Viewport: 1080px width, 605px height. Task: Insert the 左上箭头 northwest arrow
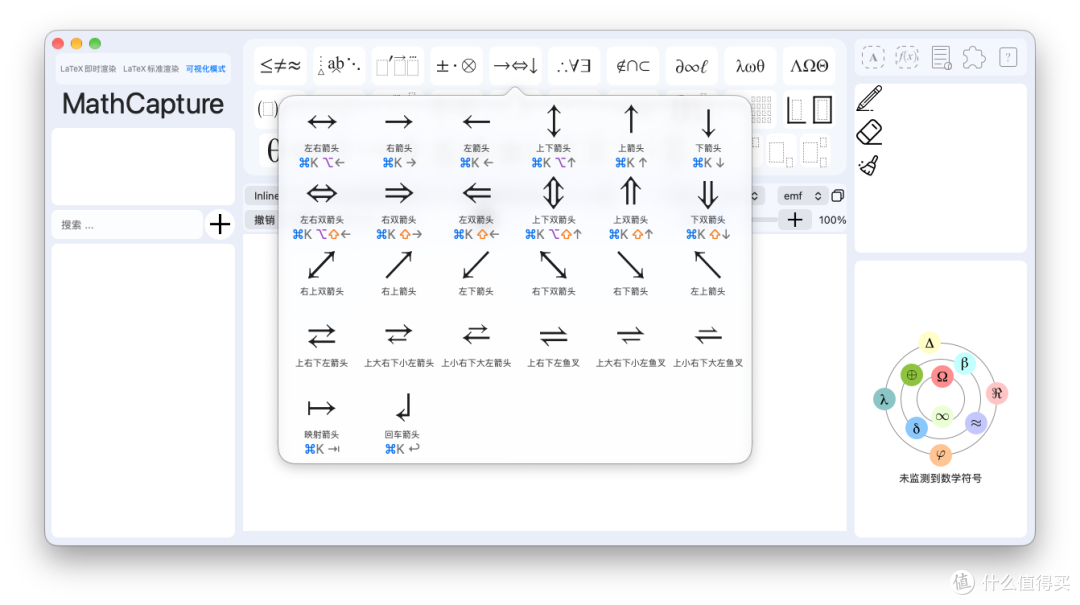[708, 265]
